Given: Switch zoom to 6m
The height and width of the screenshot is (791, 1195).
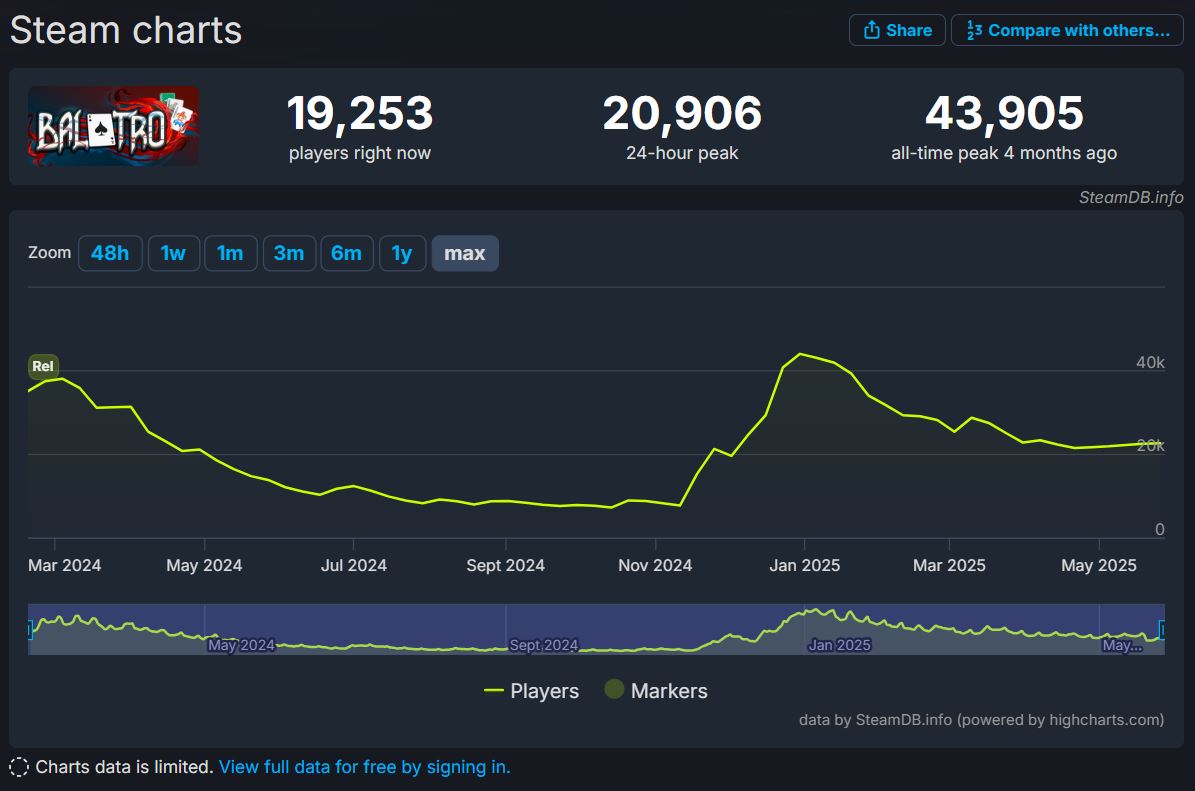Looking at the screenshot, I should point(347,253).
